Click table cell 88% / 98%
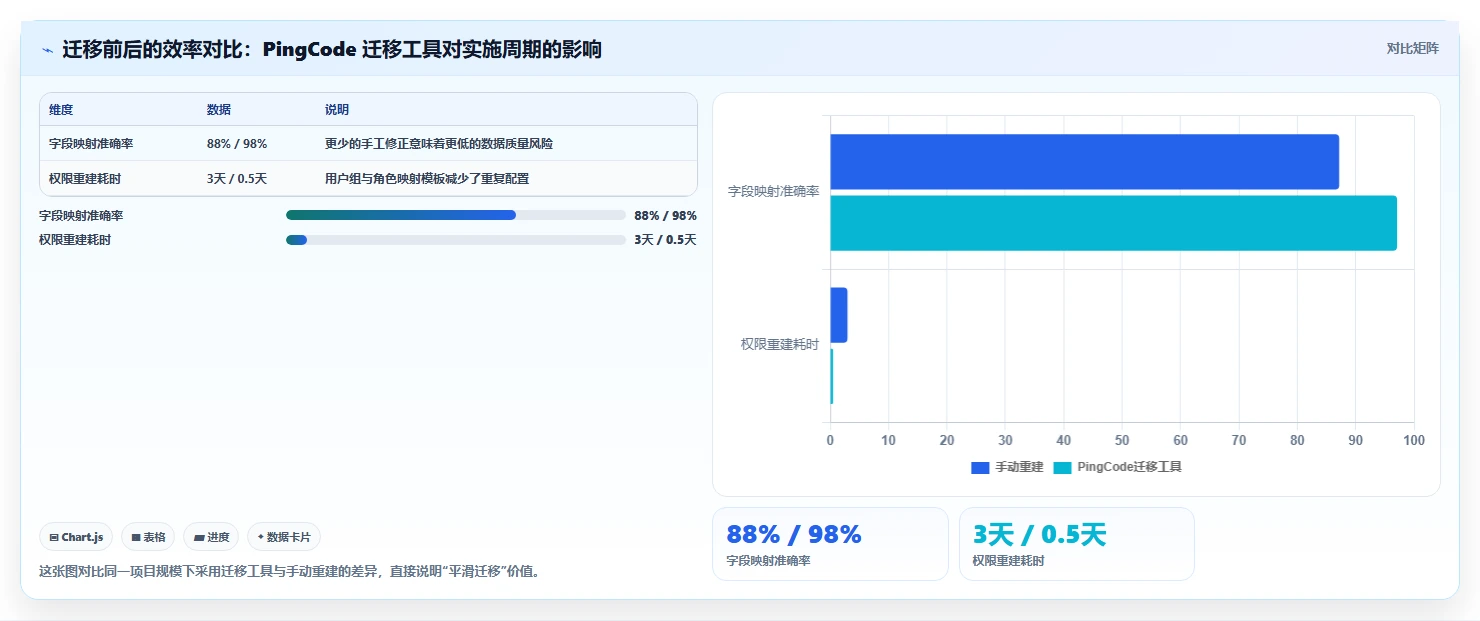The height and width of the screenshot is (621, 1480). point(237,144)
